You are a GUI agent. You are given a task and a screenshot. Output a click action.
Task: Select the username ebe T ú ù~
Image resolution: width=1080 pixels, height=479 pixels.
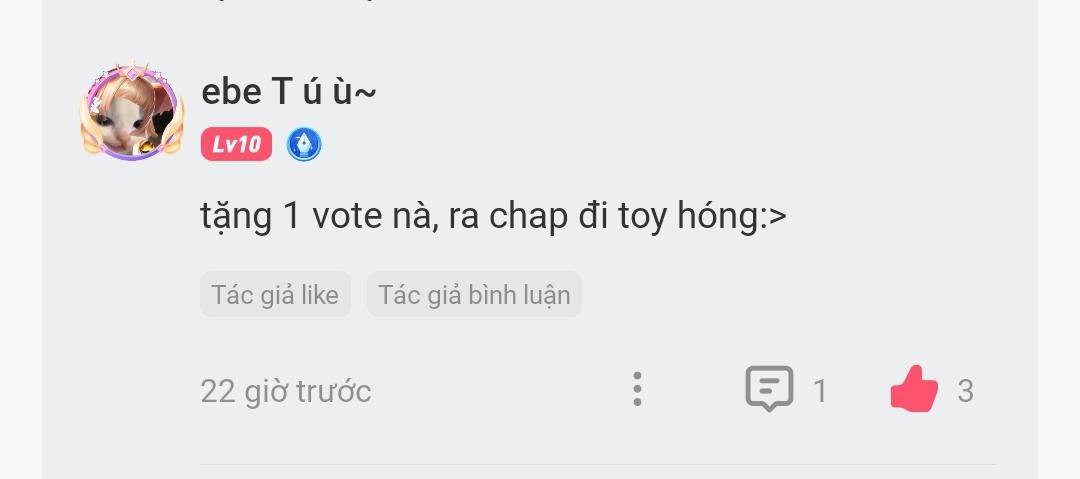click(x=289, y=92)
